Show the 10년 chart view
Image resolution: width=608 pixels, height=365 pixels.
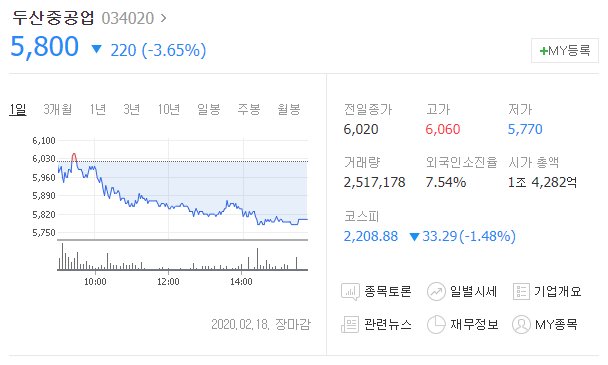click(x=169, y=109)
